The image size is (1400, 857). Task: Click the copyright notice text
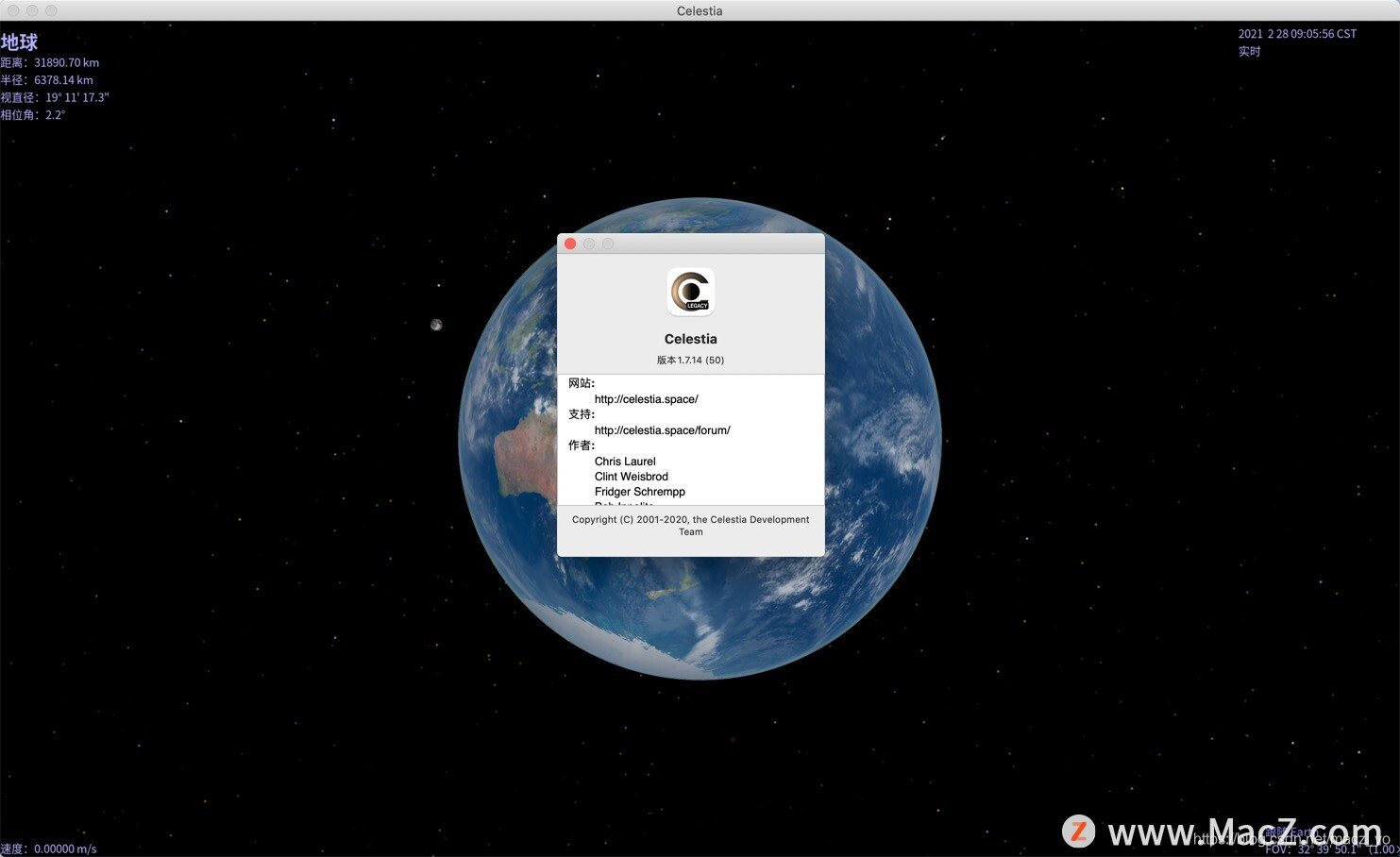pos(691,526)
